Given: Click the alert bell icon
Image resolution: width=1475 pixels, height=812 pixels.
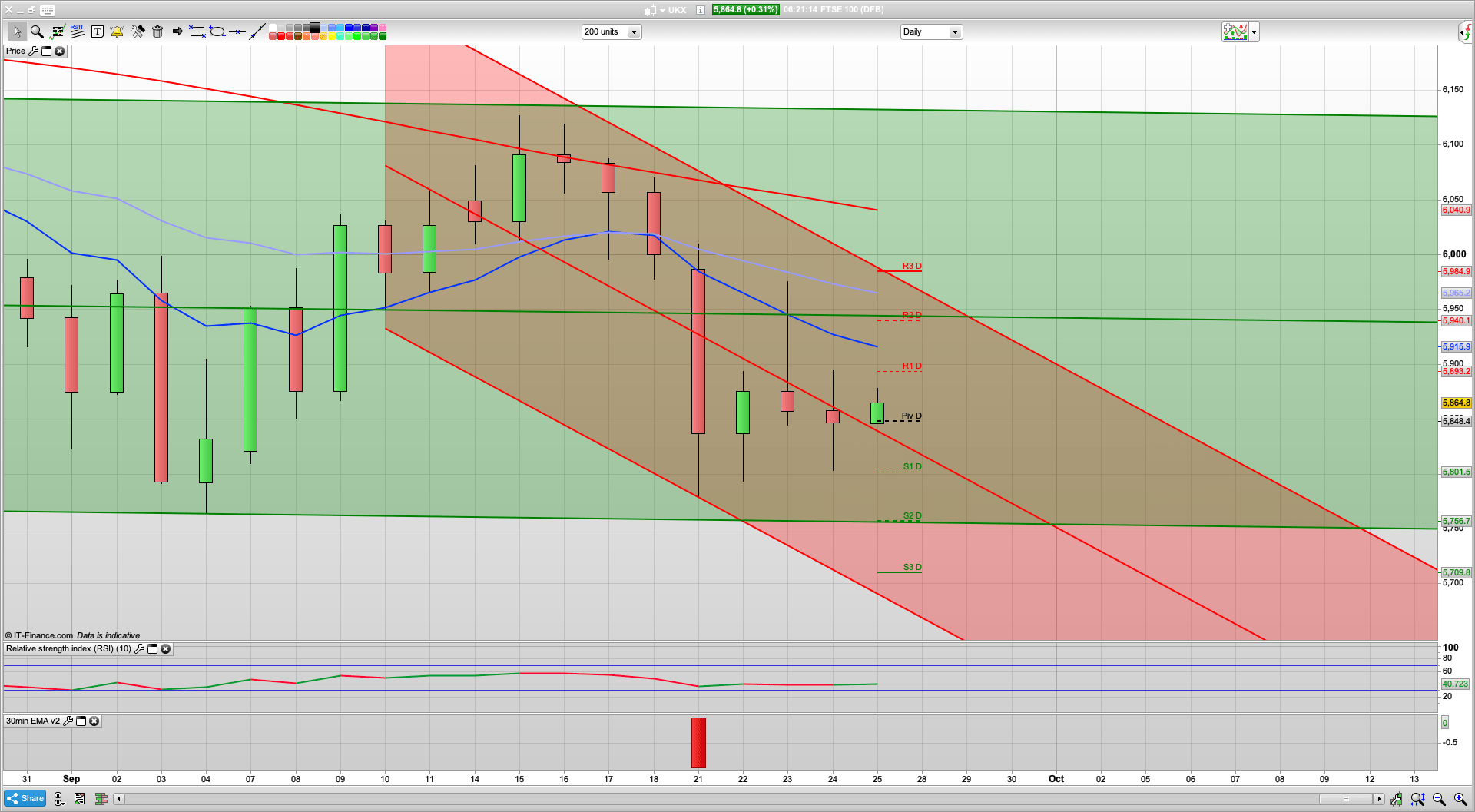Looking at the screenshot, I should tap(117, 31).
